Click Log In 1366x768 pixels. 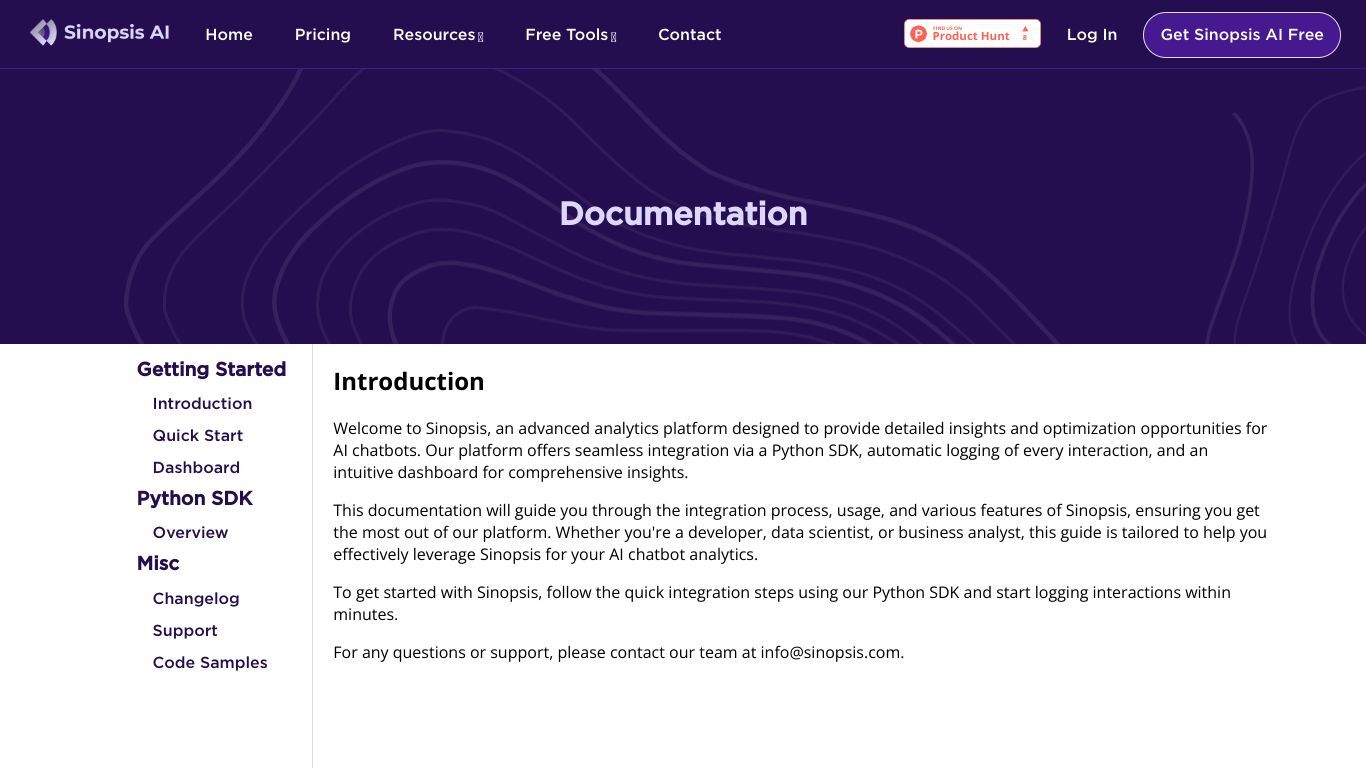tap(1092, 34)
